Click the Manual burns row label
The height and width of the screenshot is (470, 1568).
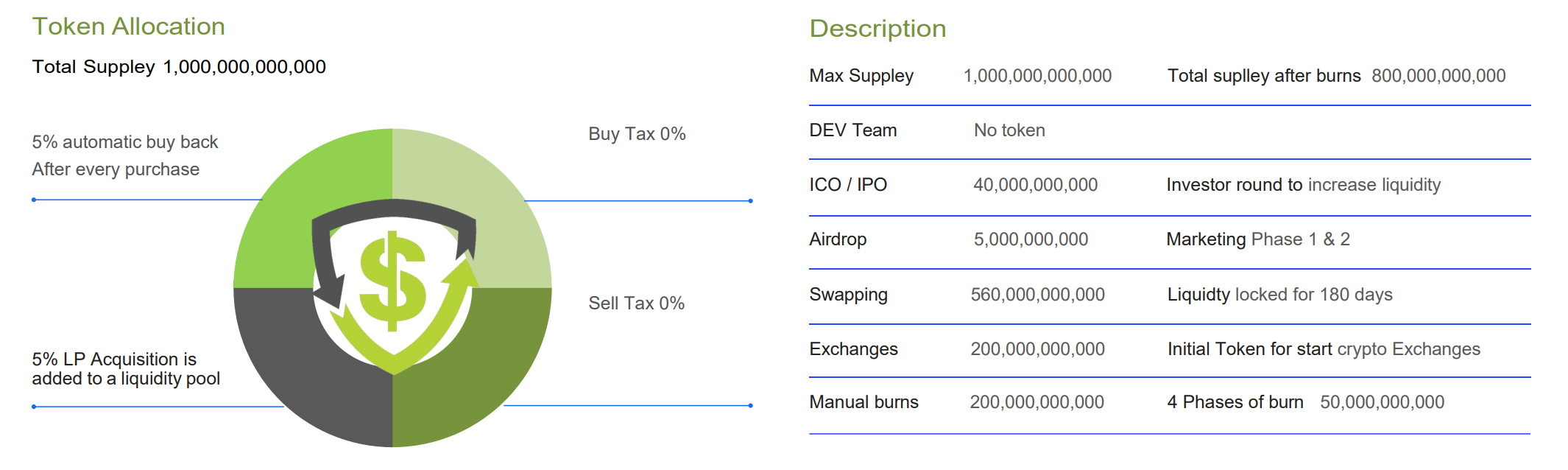[x=864, y=402]
